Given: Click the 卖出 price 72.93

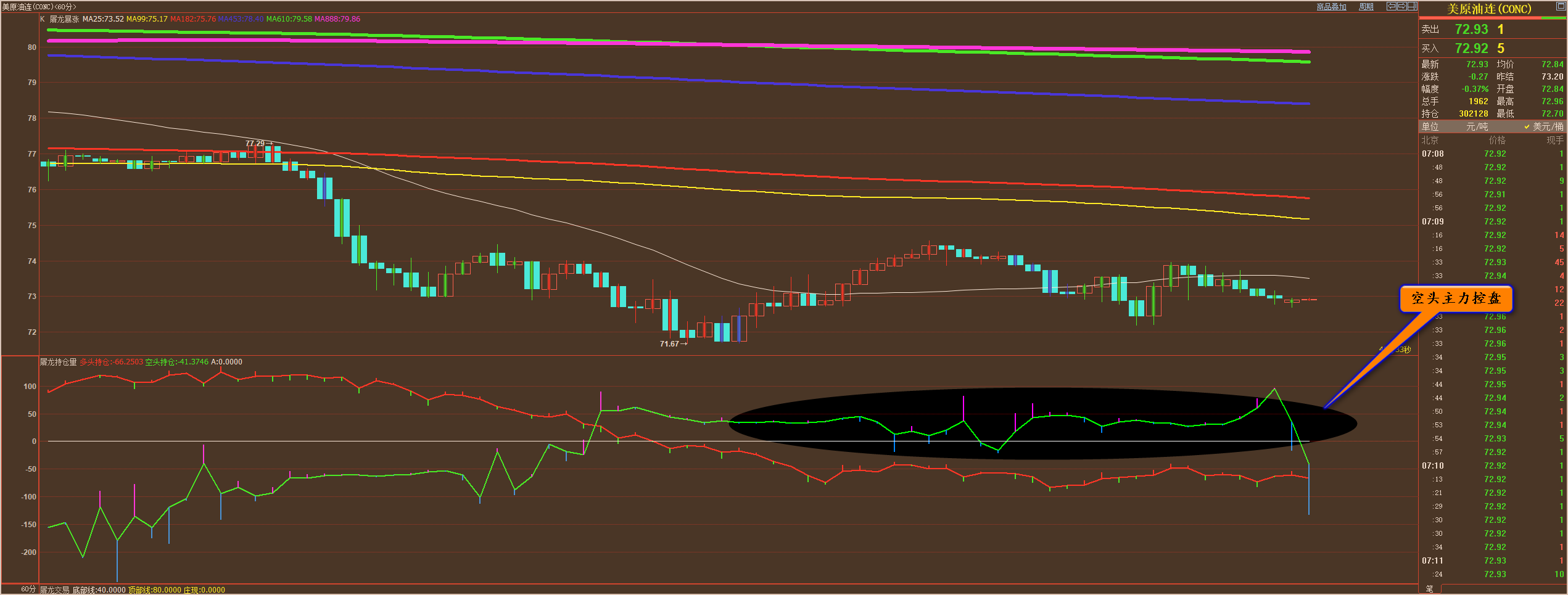Looking at the screenshot, I should tap(1471, 29).
